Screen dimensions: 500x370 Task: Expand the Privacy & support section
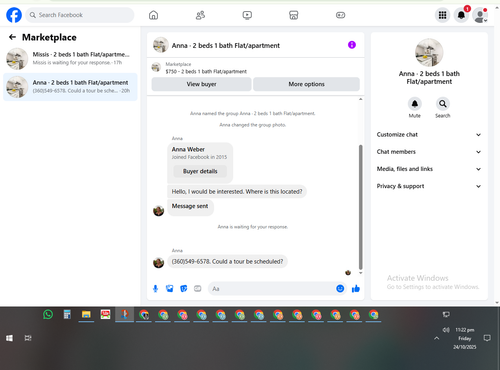click(429, 186)
